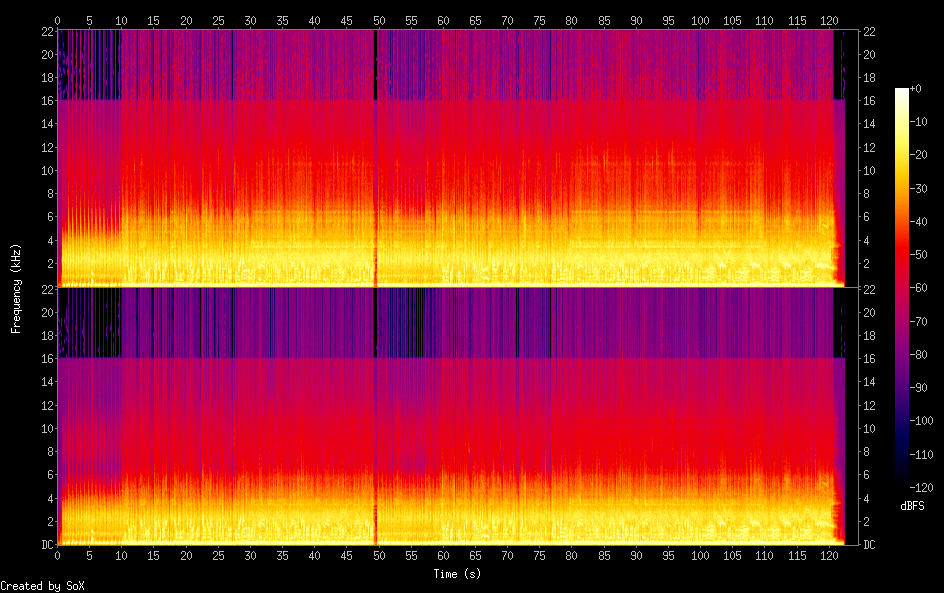This screenshot has height=593, width=944.
Task: Click "110" on the bottom time axis
Action: coord(765,556)
